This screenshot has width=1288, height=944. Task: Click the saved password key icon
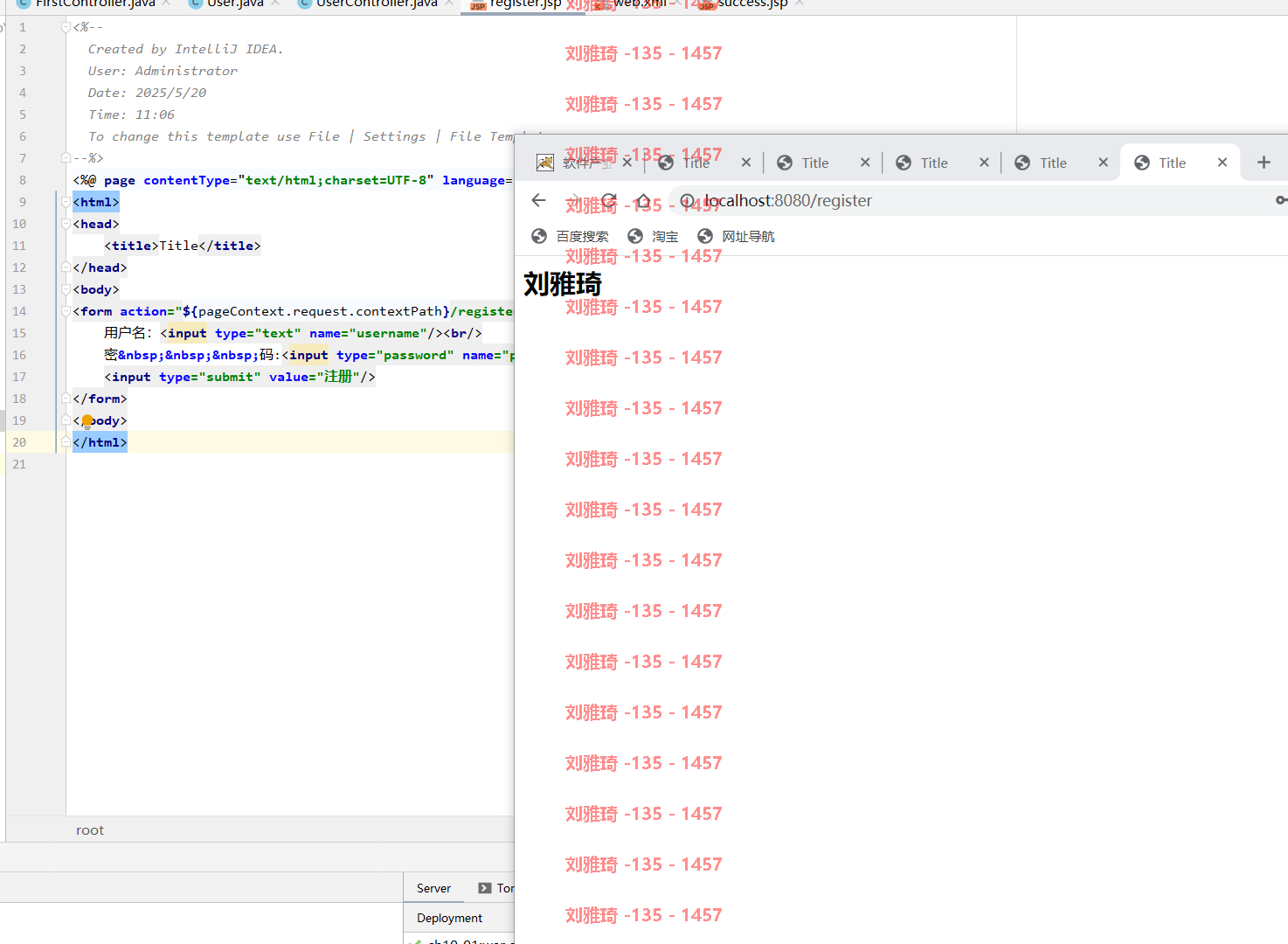[1281, 200]
